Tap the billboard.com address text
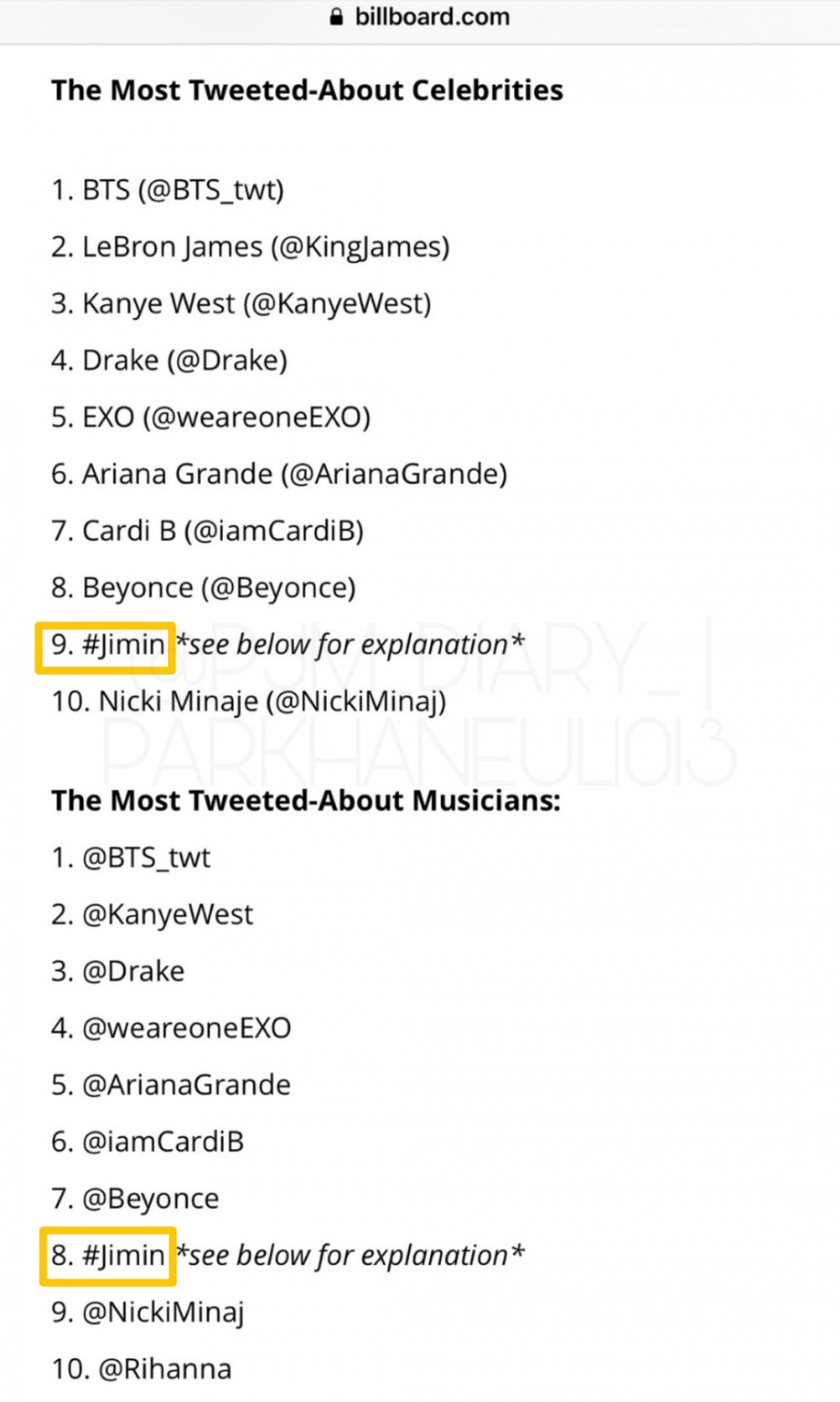840x1402 pixels. pos(432,17)
